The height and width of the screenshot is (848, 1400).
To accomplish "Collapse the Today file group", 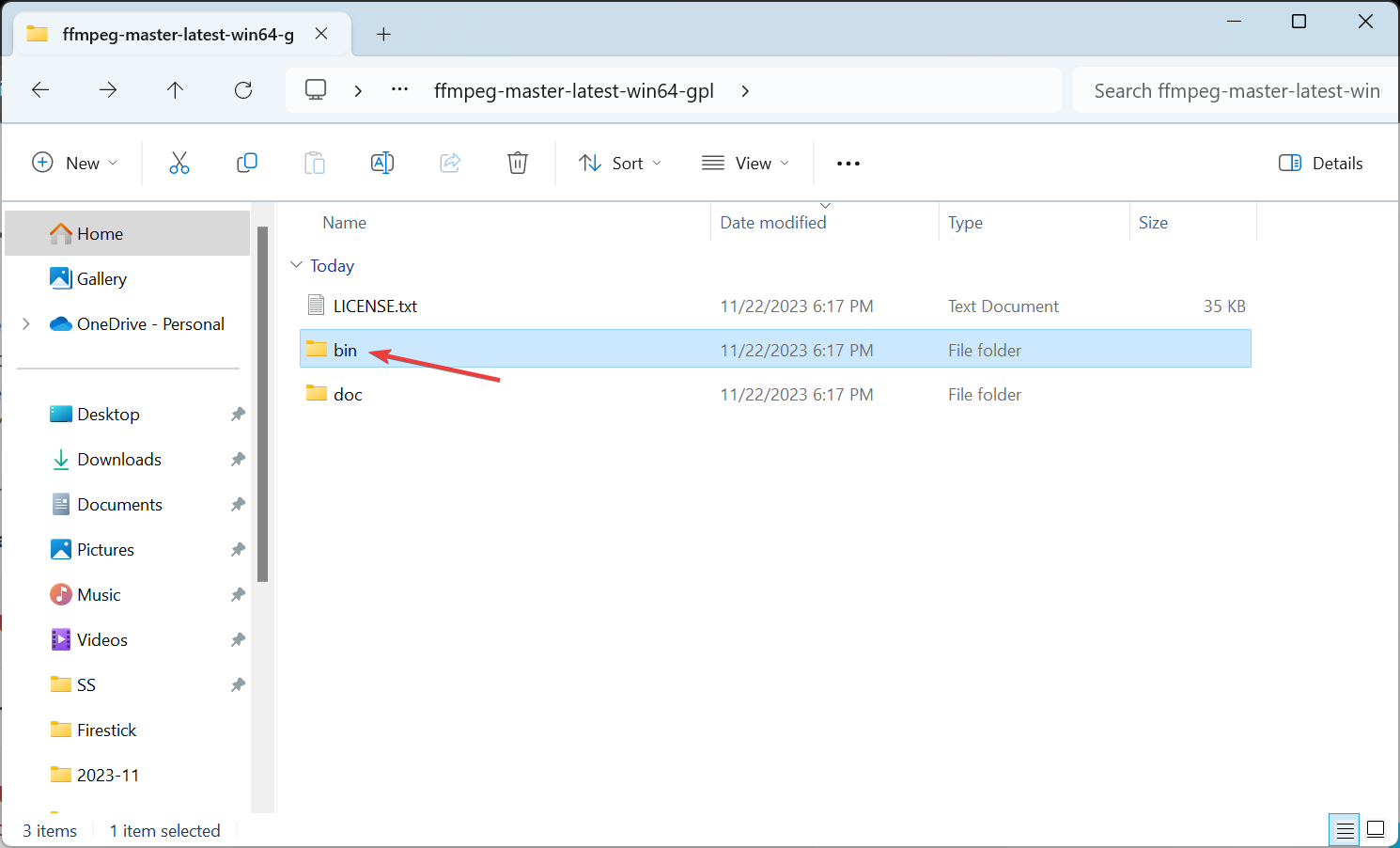I will click(297, 265).
